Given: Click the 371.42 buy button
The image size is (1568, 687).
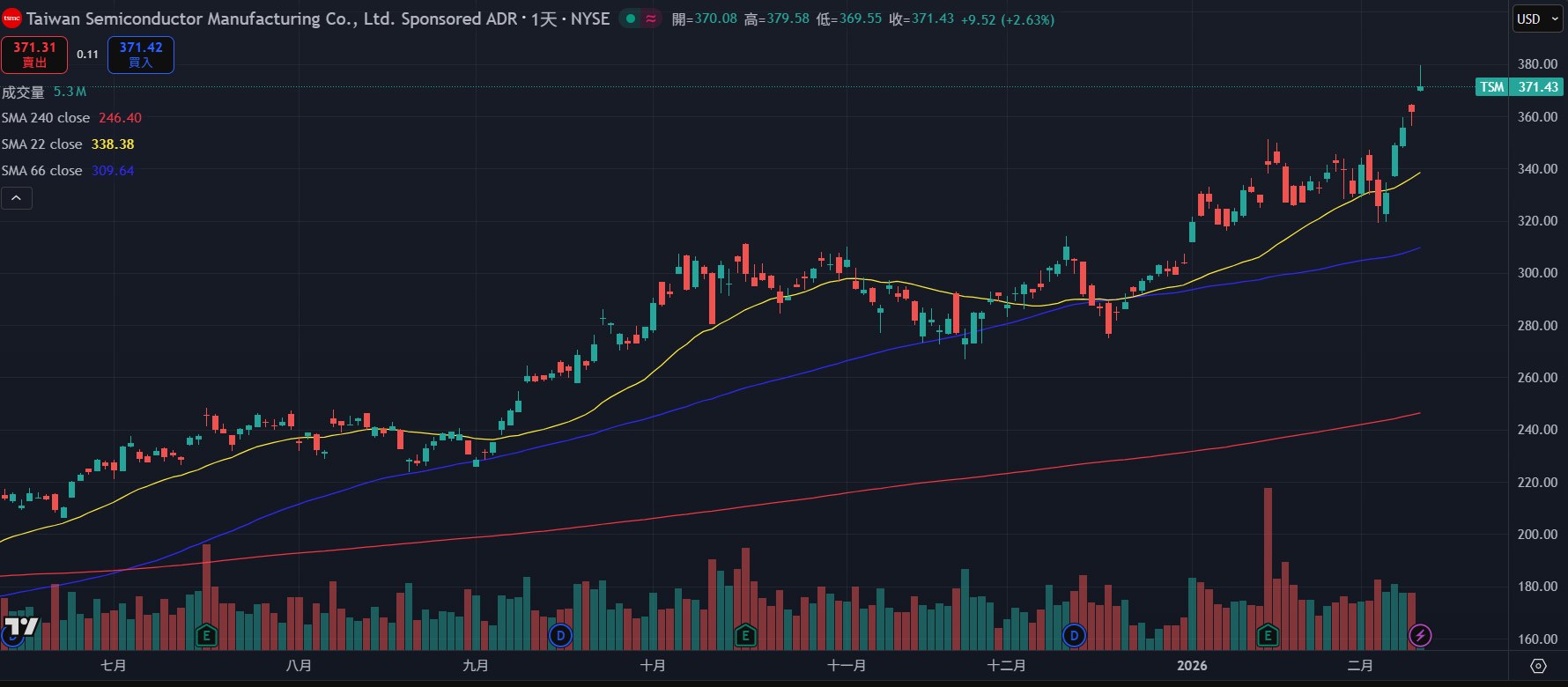Looking at the screenshot, I should (x=141, y=55).
